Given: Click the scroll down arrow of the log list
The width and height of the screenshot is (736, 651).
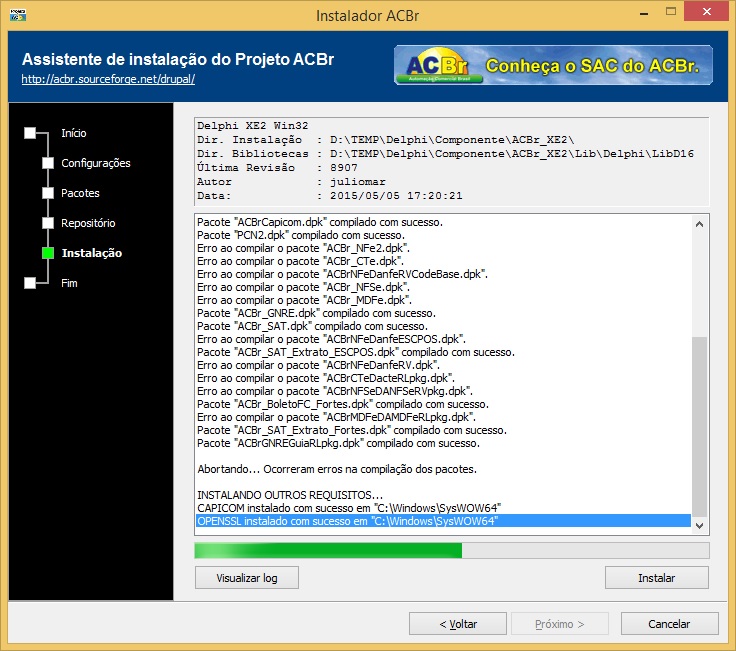Looking at the screenshot, I should (x=699, y=526).
